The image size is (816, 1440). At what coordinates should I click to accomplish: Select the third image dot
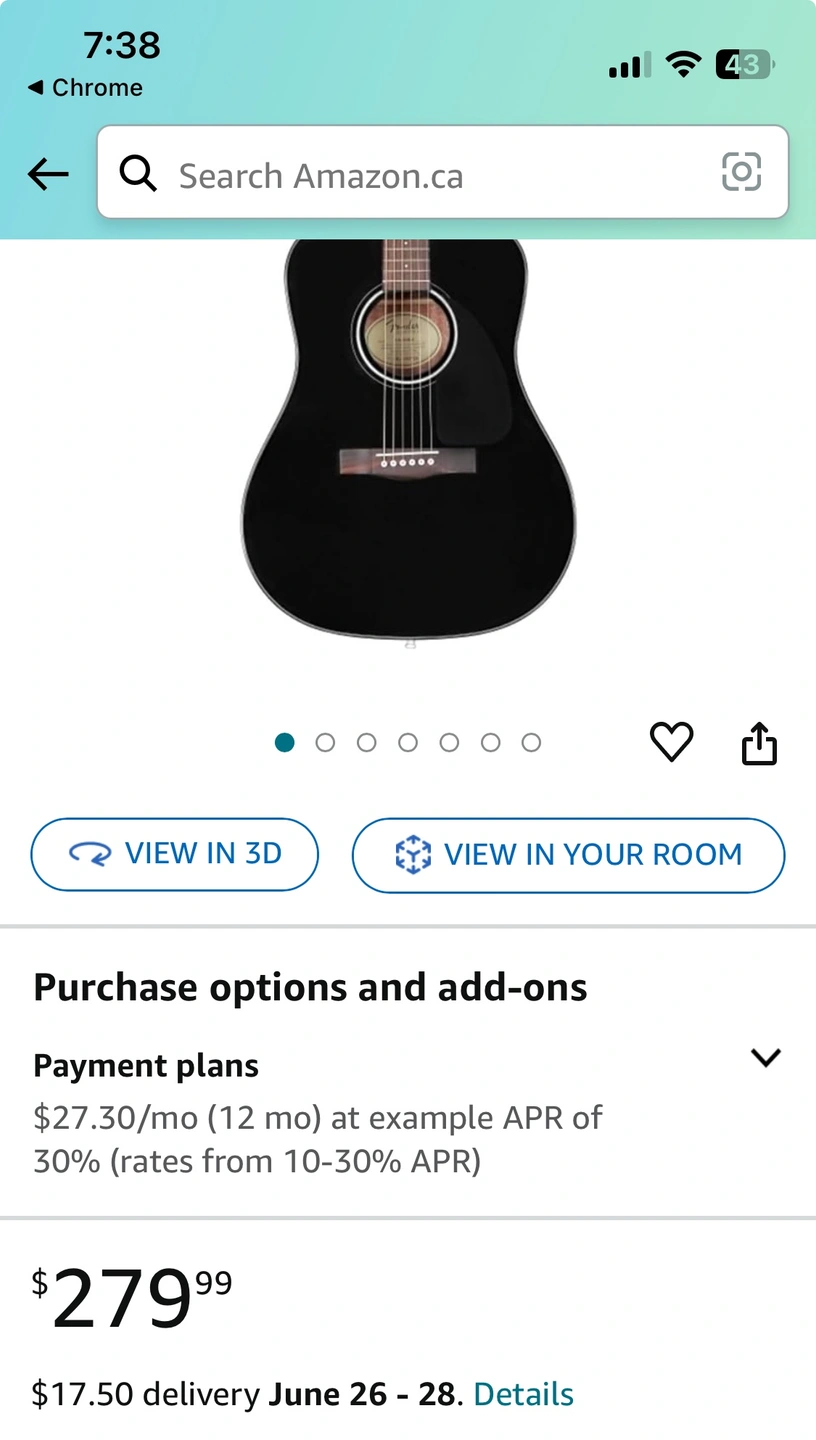point(367,742)
